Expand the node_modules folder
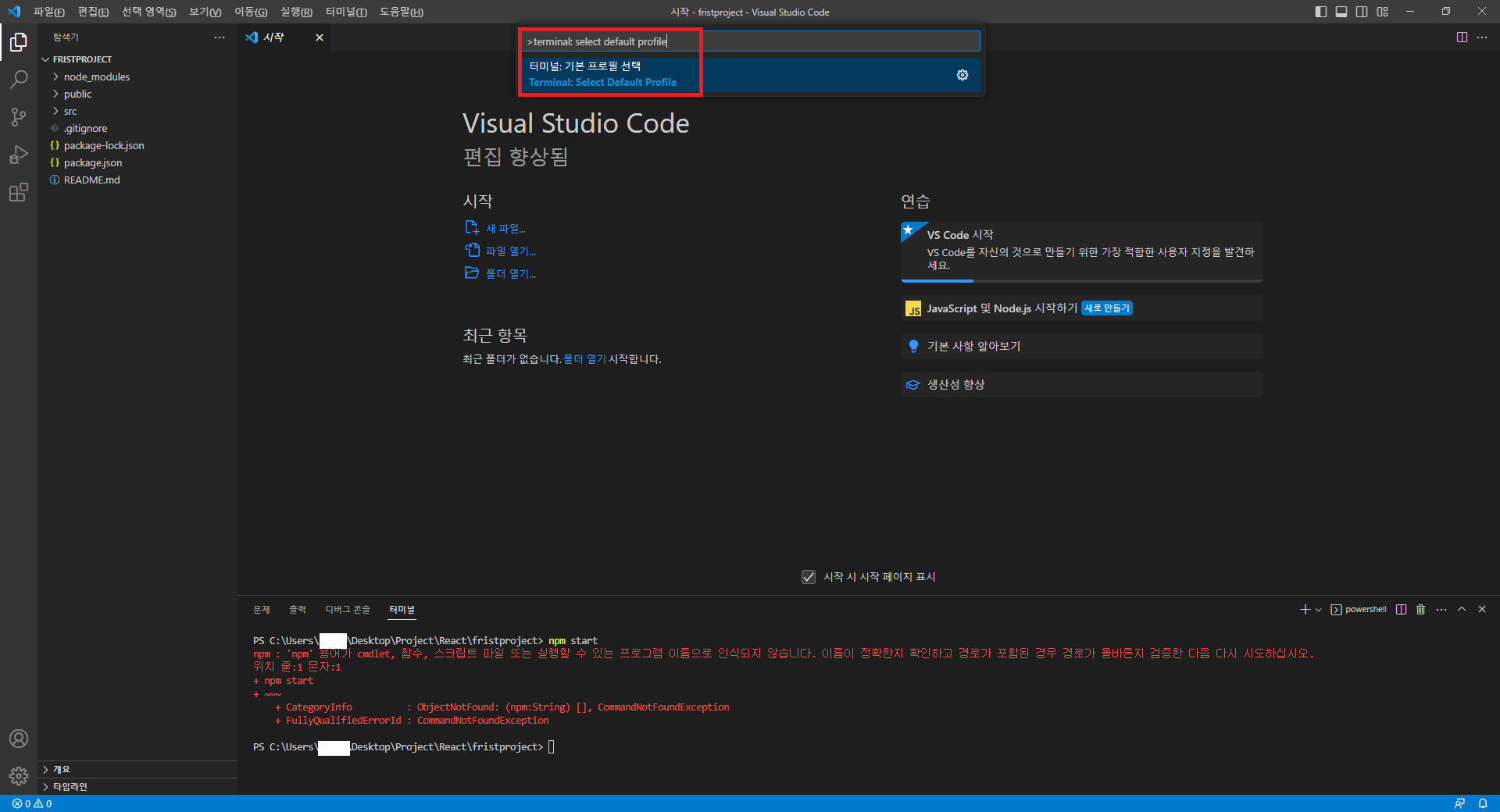 point(137,77)
